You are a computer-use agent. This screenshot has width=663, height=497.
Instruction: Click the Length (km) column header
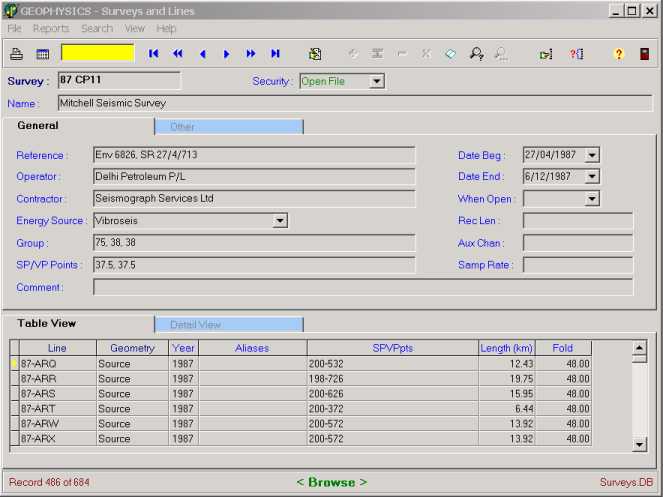(x=507, y=348)
